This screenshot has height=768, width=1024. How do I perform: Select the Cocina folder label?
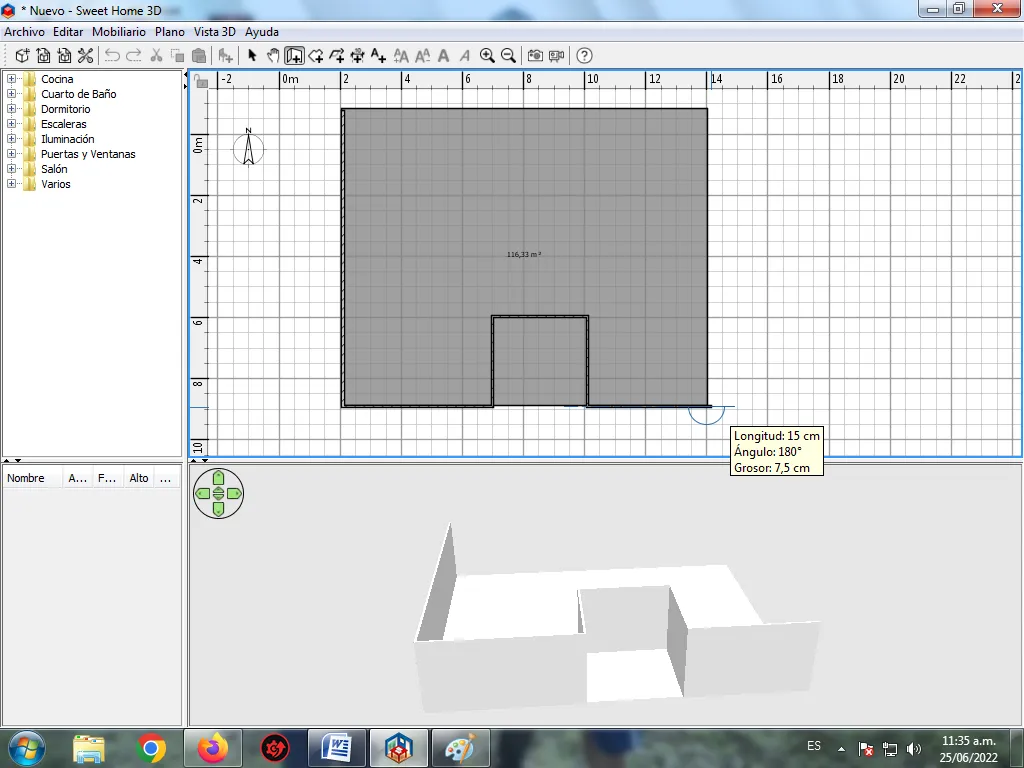point(57,79)
